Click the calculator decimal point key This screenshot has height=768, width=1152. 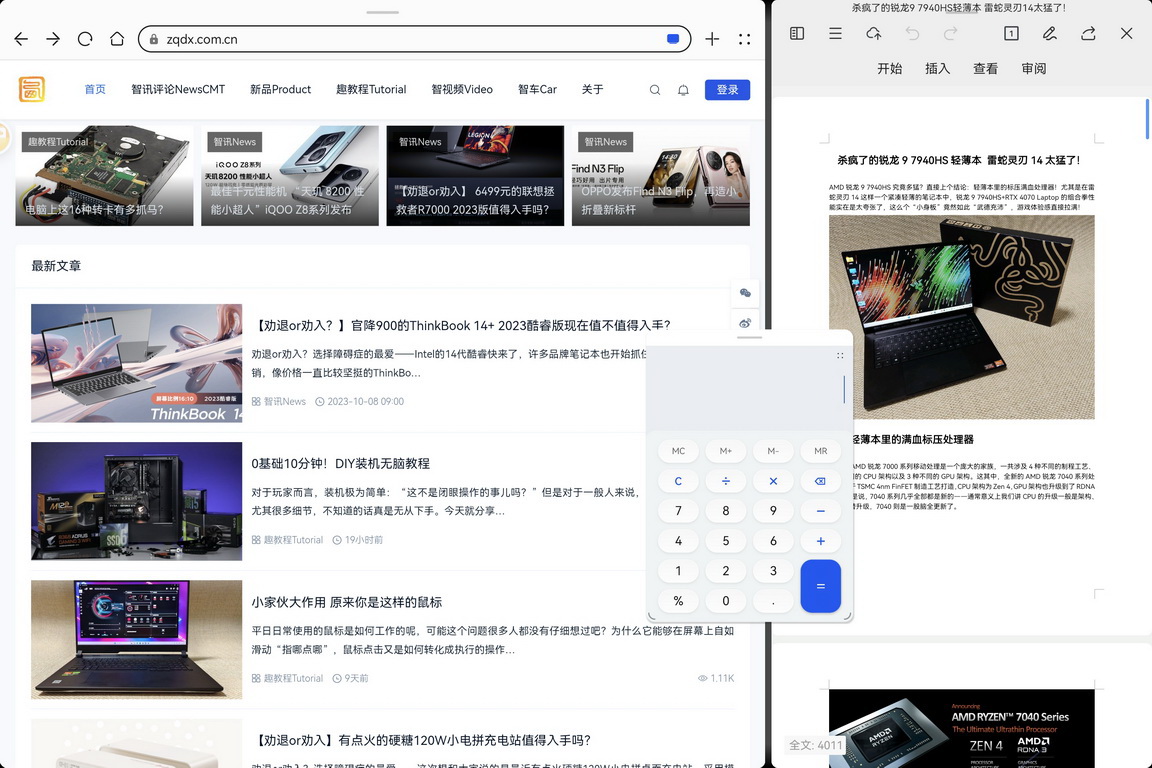[x=773, y=600]
